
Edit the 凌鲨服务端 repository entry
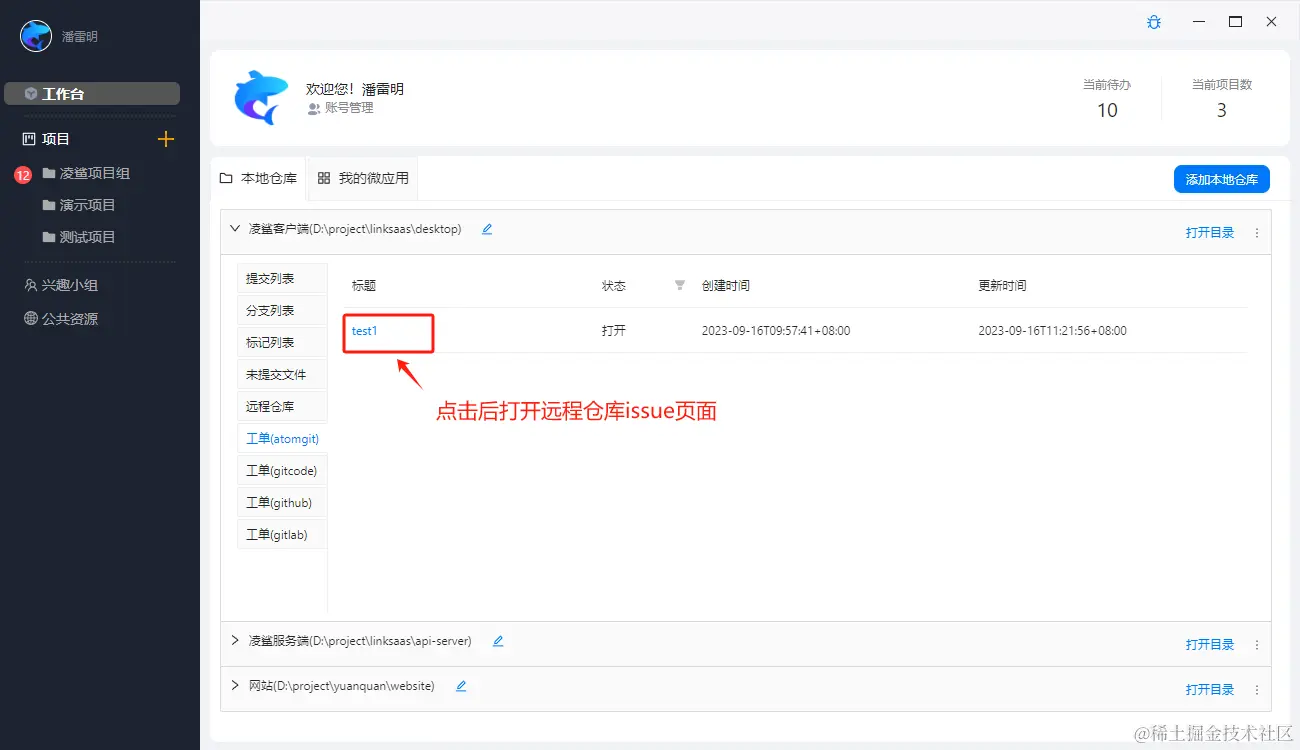(x=498, y=641)
